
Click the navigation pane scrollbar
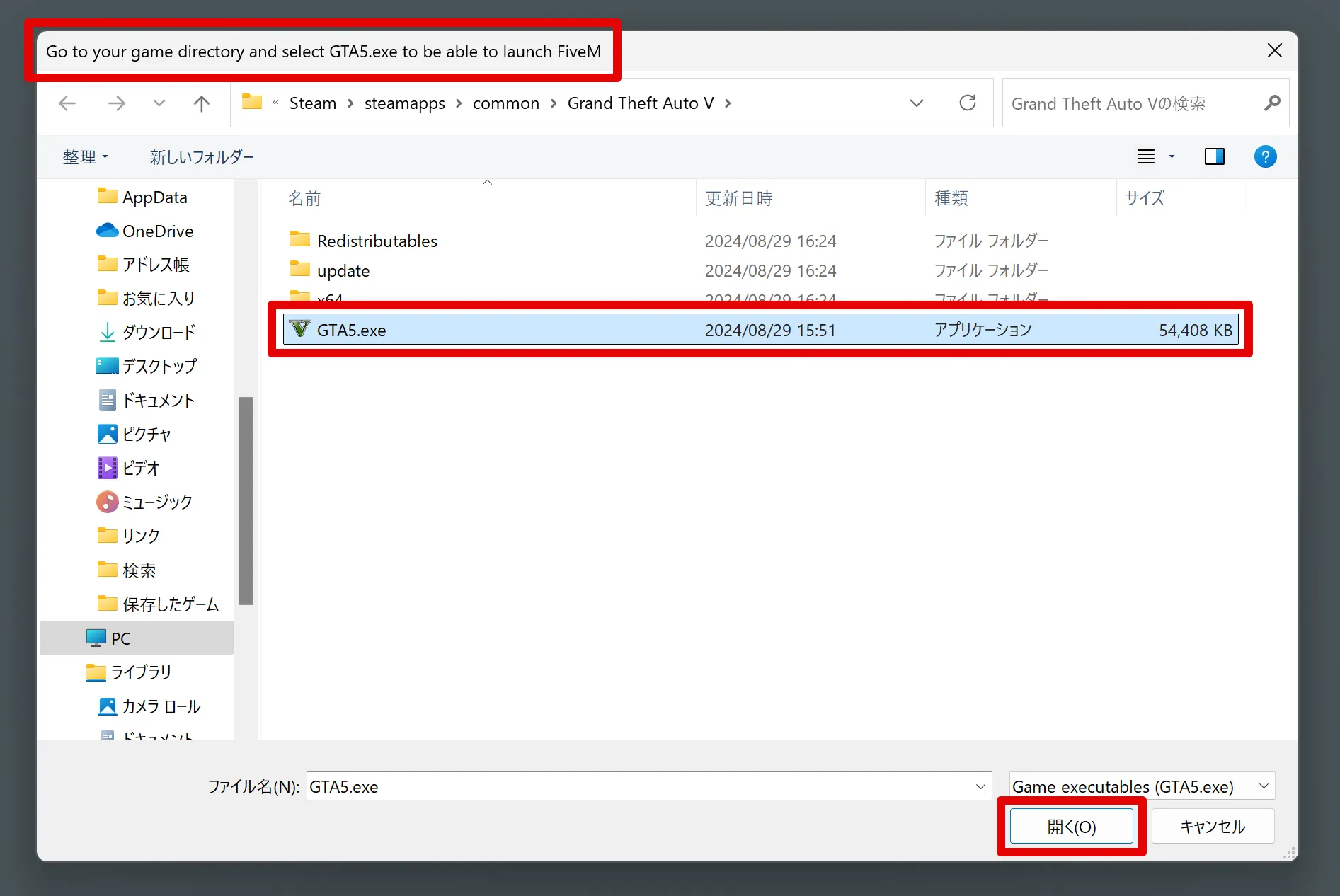246,500
